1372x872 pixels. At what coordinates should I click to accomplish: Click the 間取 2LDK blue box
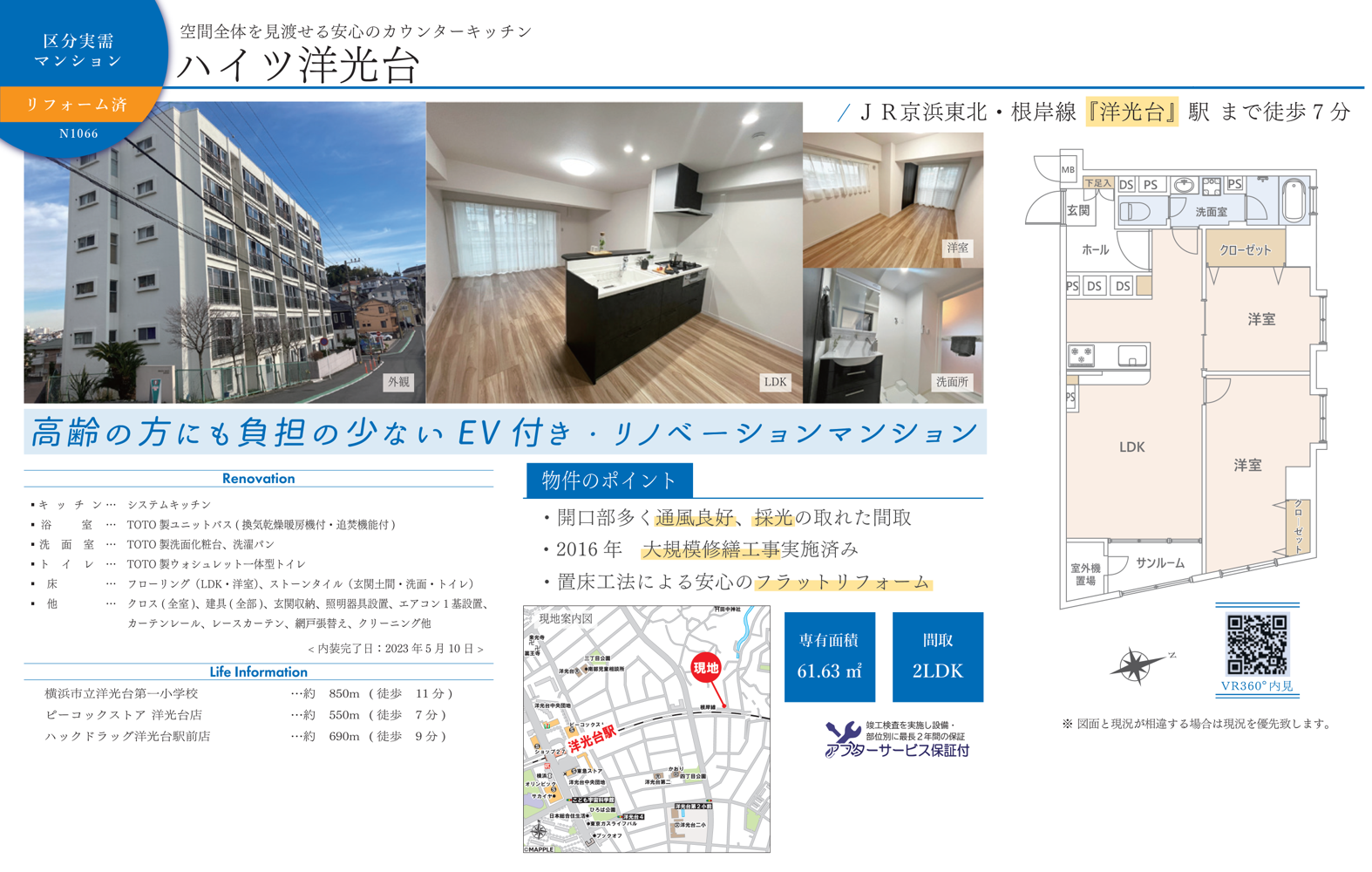pos(937,657)
